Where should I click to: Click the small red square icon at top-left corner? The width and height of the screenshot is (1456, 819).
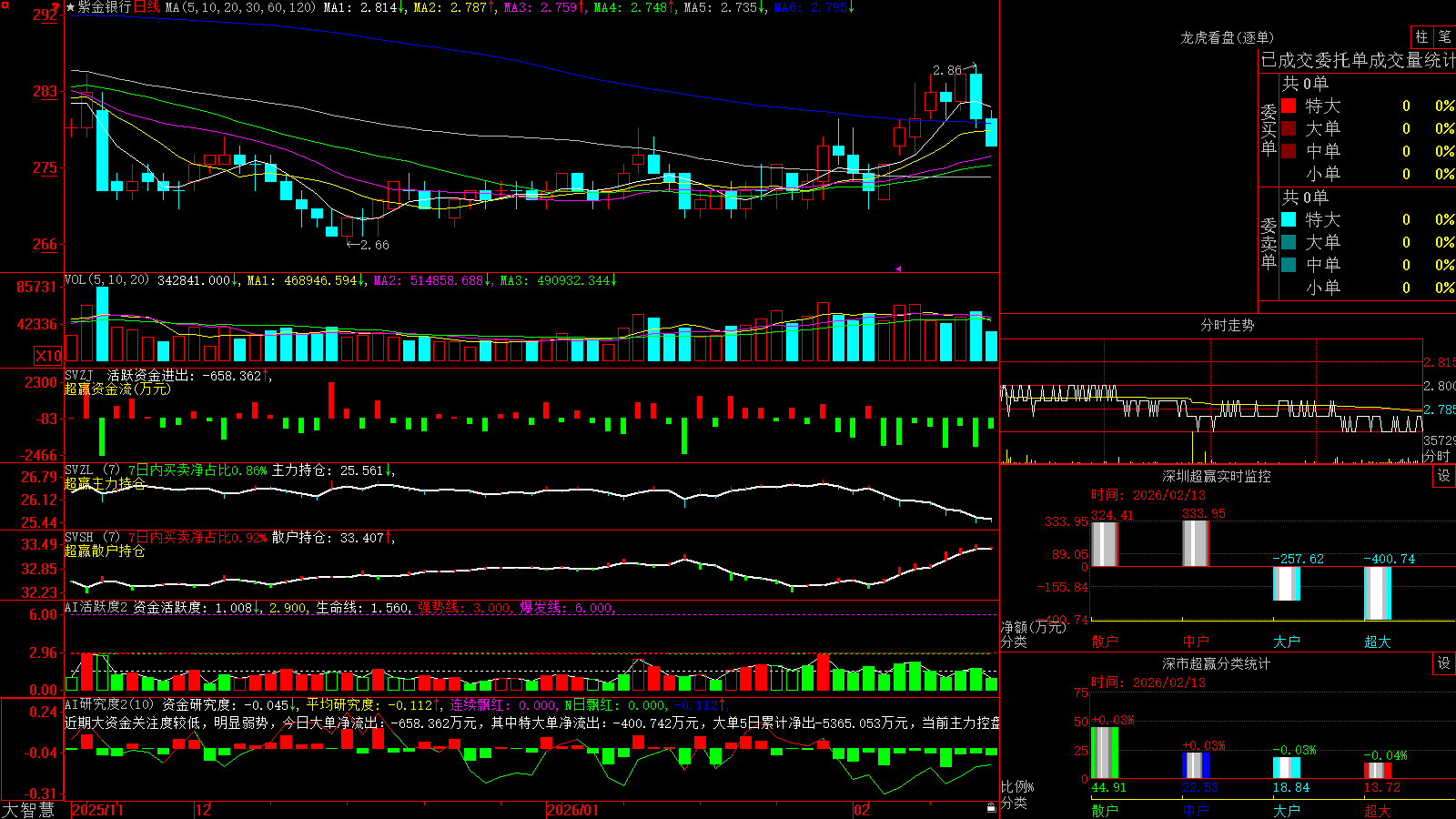pos(4,4)
